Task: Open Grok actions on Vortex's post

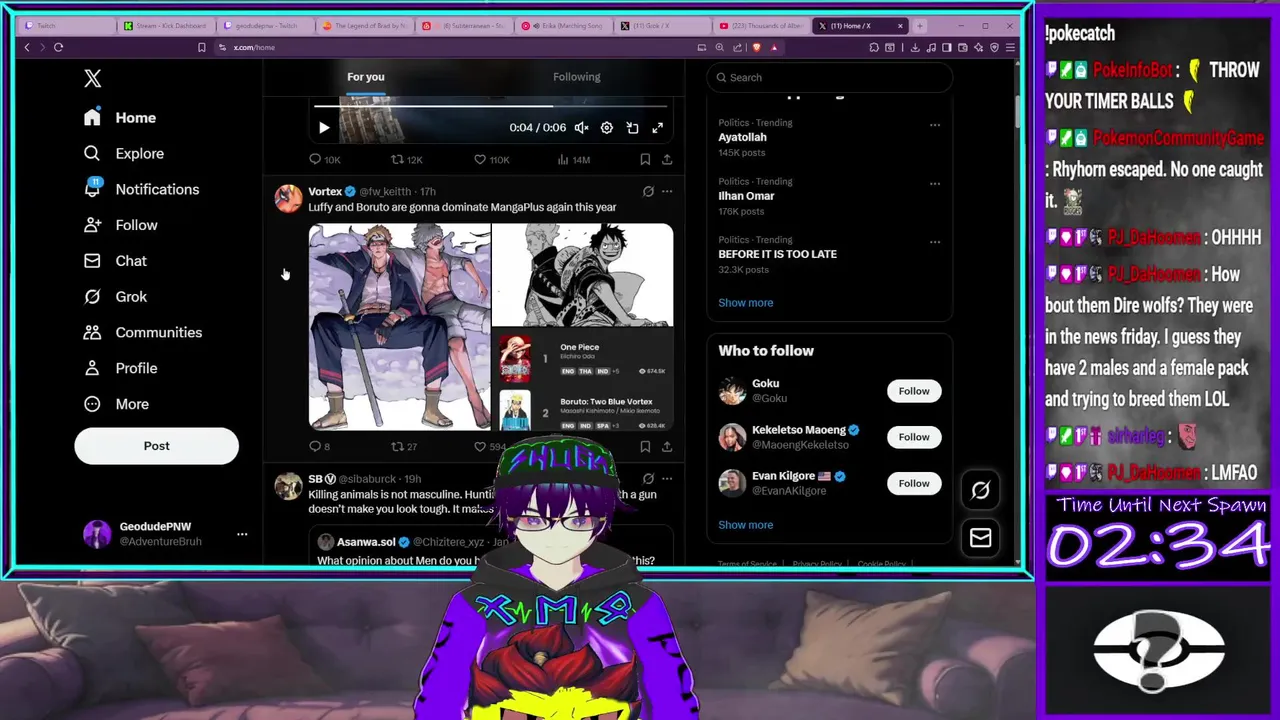Action: (x=648, y=191)
